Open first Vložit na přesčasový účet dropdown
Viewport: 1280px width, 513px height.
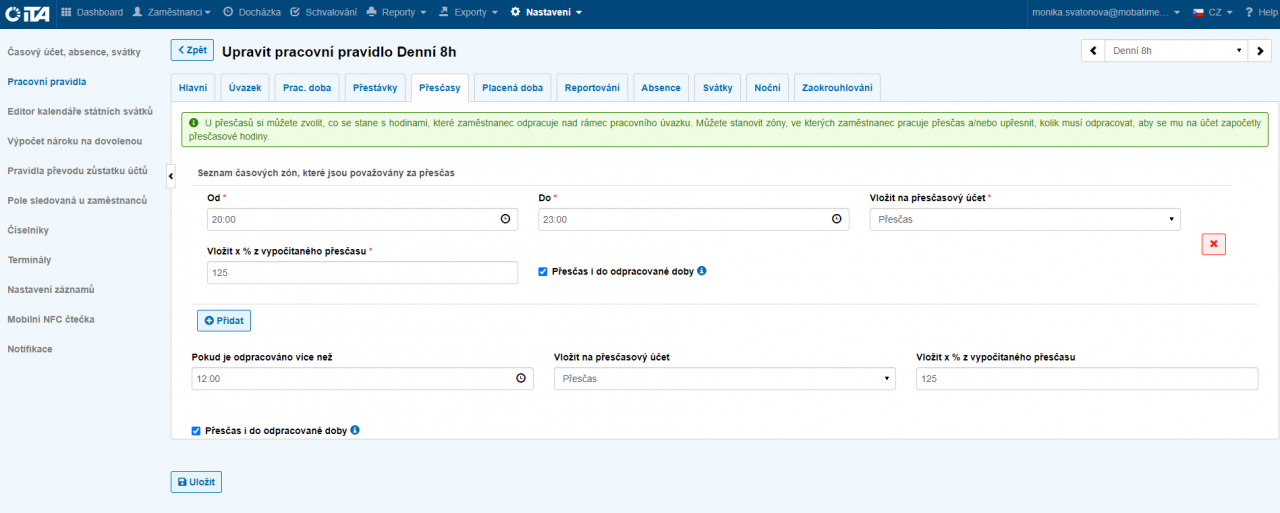[1024, 219]
